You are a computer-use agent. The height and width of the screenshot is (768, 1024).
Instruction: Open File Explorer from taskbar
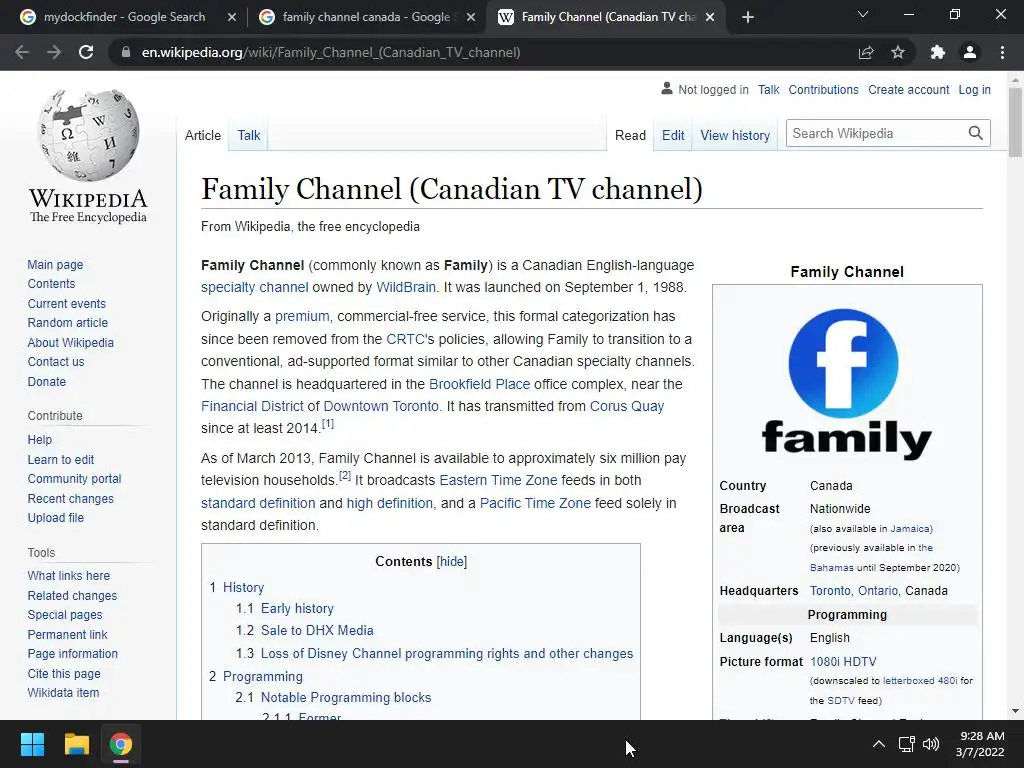pyautogui.click(x=76, y=744)
